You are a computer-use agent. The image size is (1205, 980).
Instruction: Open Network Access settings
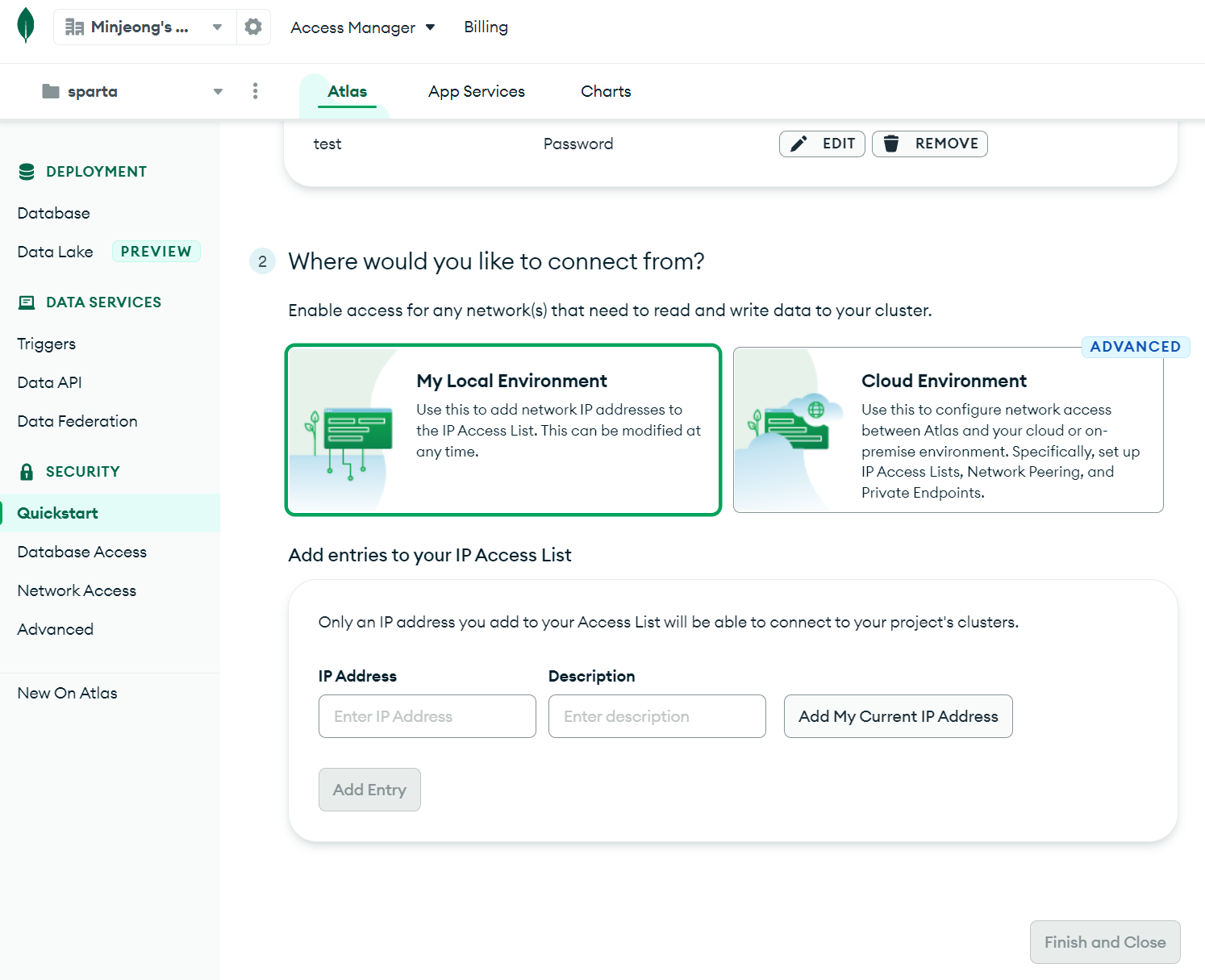[77, 590]
